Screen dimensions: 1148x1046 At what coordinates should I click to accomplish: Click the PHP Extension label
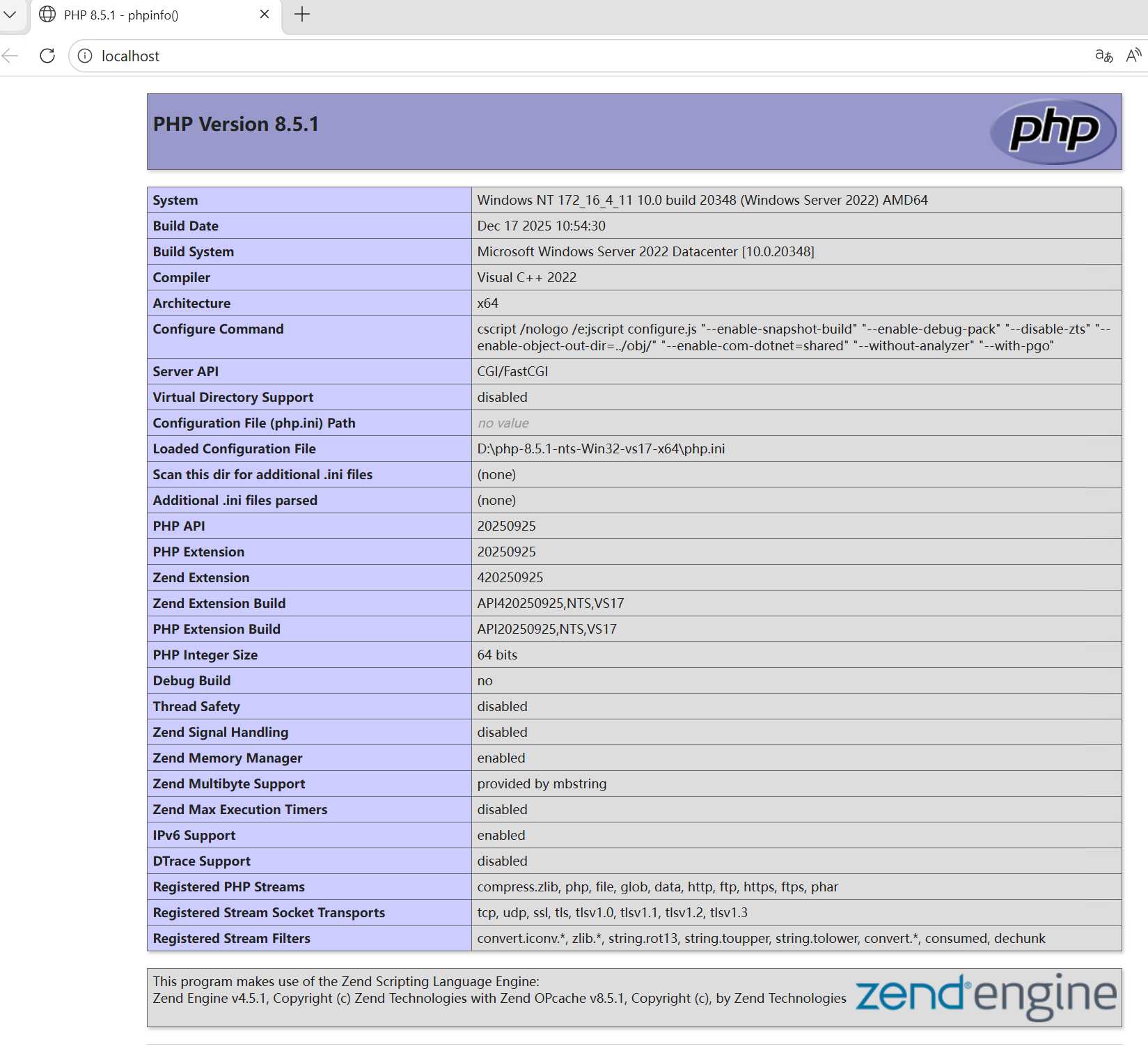coord(199,552)
